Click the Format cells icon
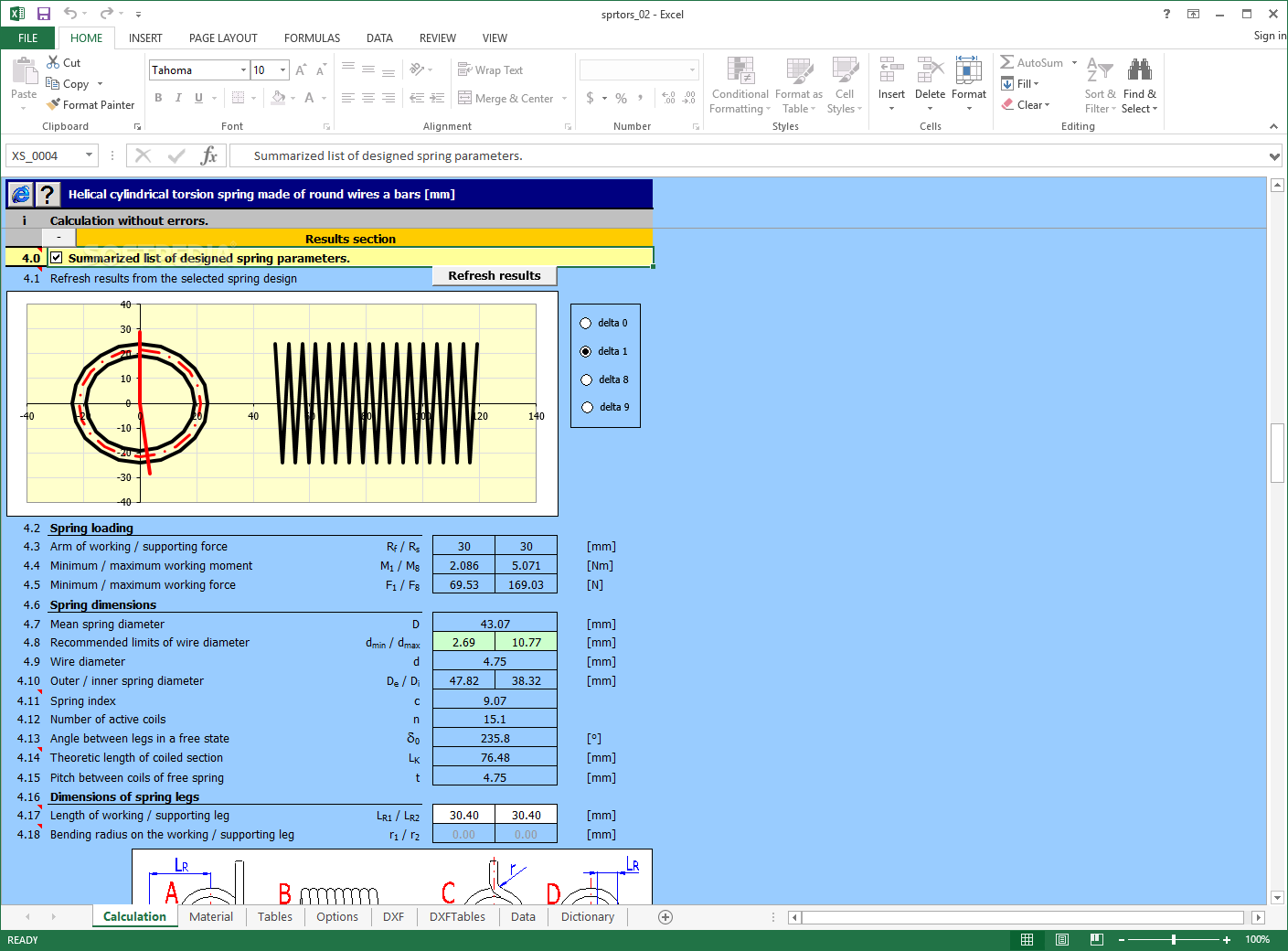This screenshot has height=951, width=1288. tap(969, 69)
